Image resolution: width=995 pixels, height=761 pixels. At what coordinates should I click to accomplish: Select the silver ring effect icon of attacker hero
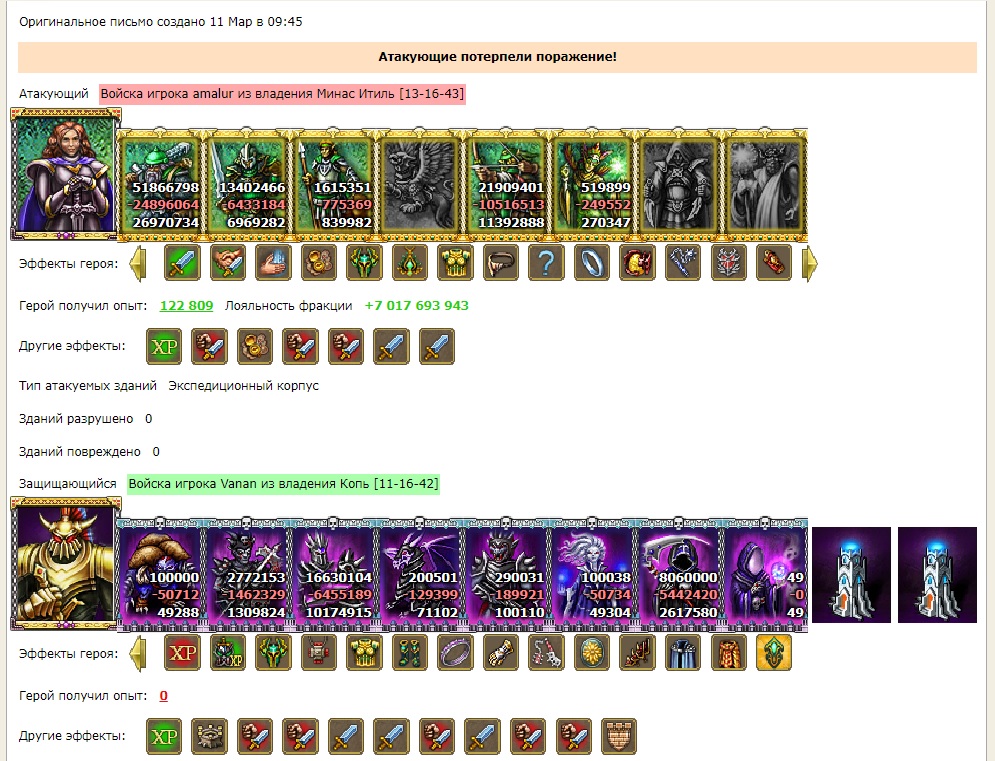[x=591, y=263]
